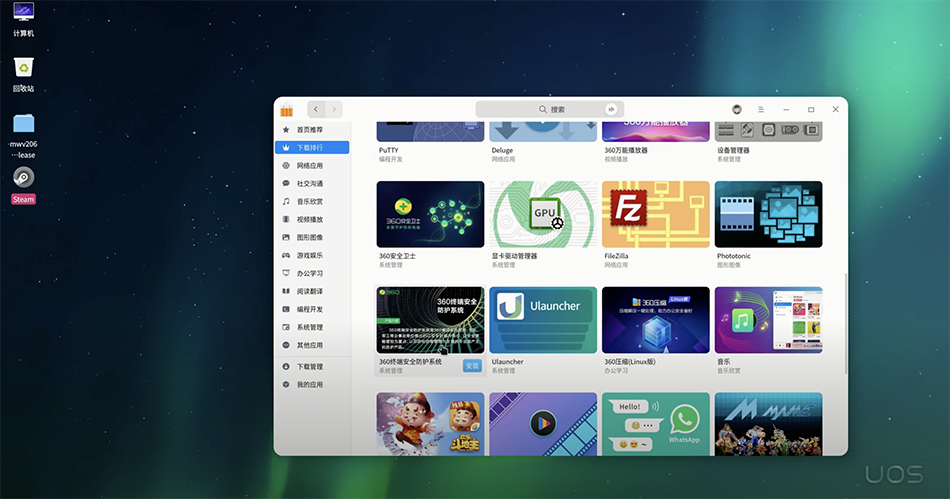Open the 斗地主 game thumbnail

(x=430, y=424)
